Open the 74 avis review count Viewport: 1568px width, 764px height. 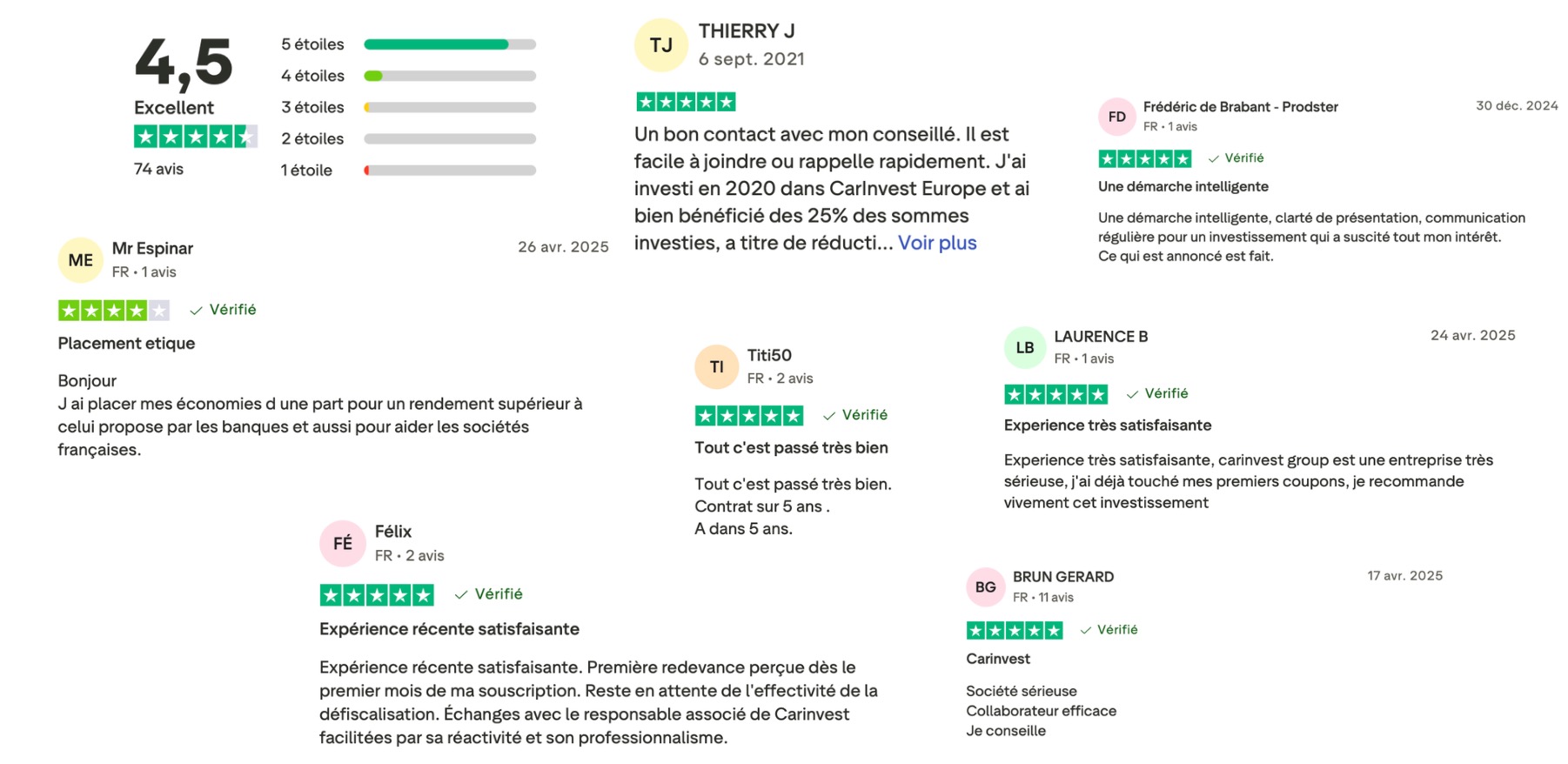coord(158,169)
